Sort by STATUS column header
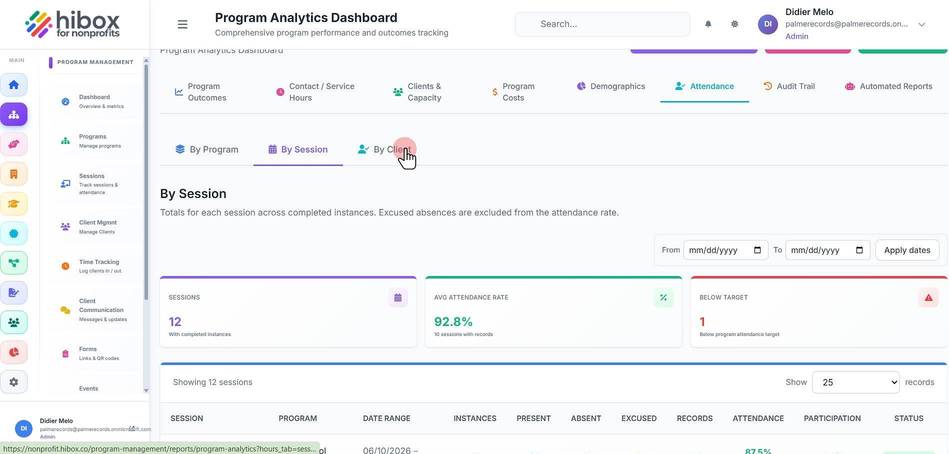The image size is (949, 454). point(908,418)
